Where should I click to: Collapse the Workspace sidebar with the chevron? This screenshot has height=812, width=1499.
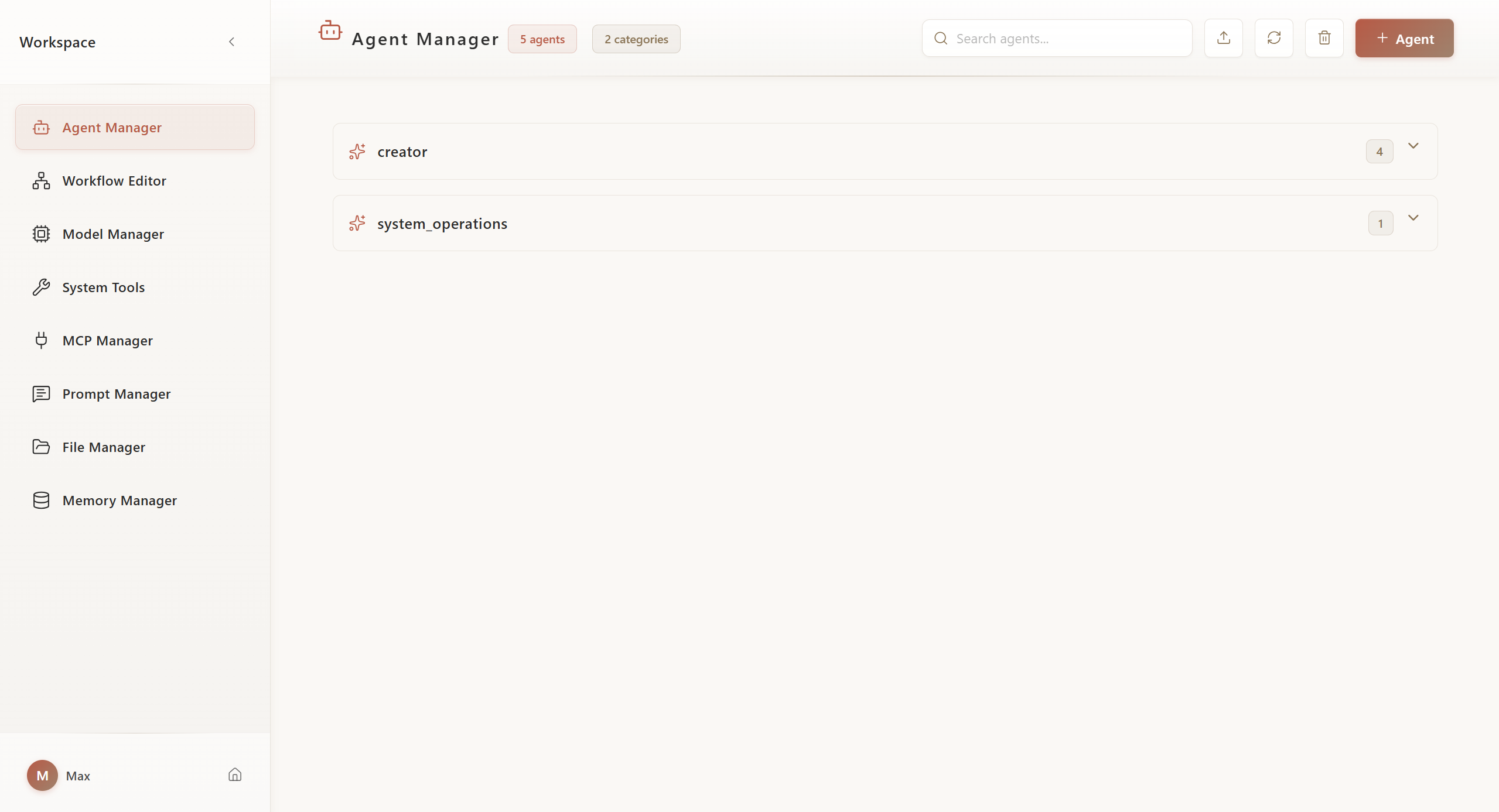click(x=231, y=42)
